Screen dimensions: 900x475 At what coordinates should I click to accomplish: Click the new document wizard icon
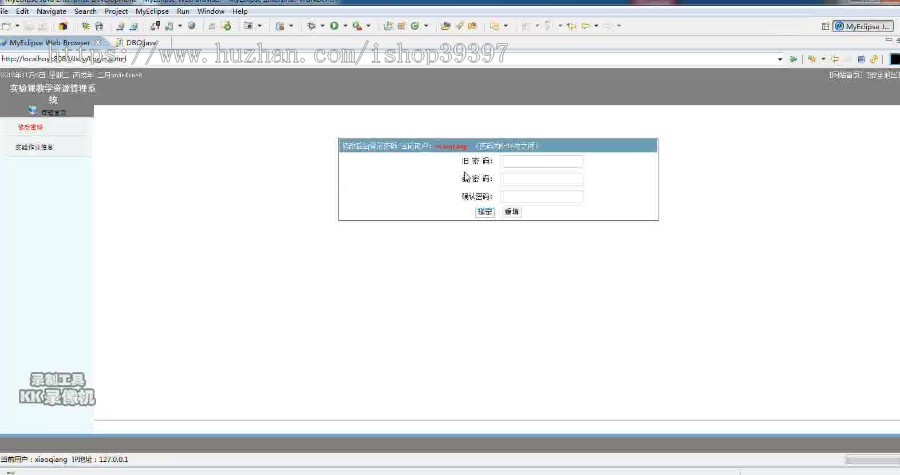click(280, 26)
